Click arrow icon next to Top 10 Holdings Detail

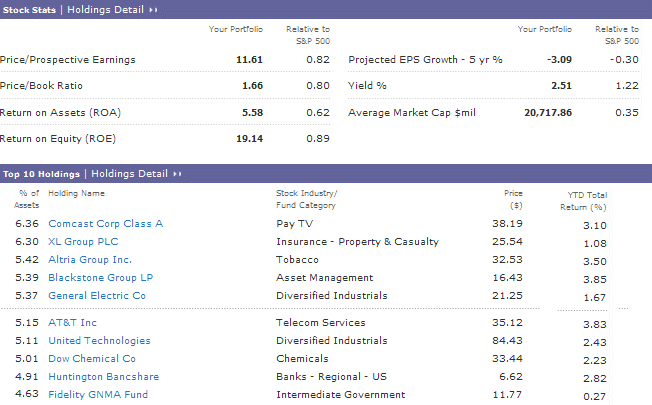178,174
